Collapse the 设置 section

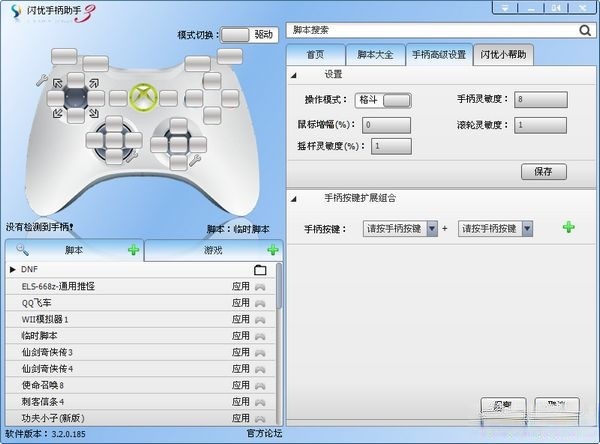coord(293,75)
